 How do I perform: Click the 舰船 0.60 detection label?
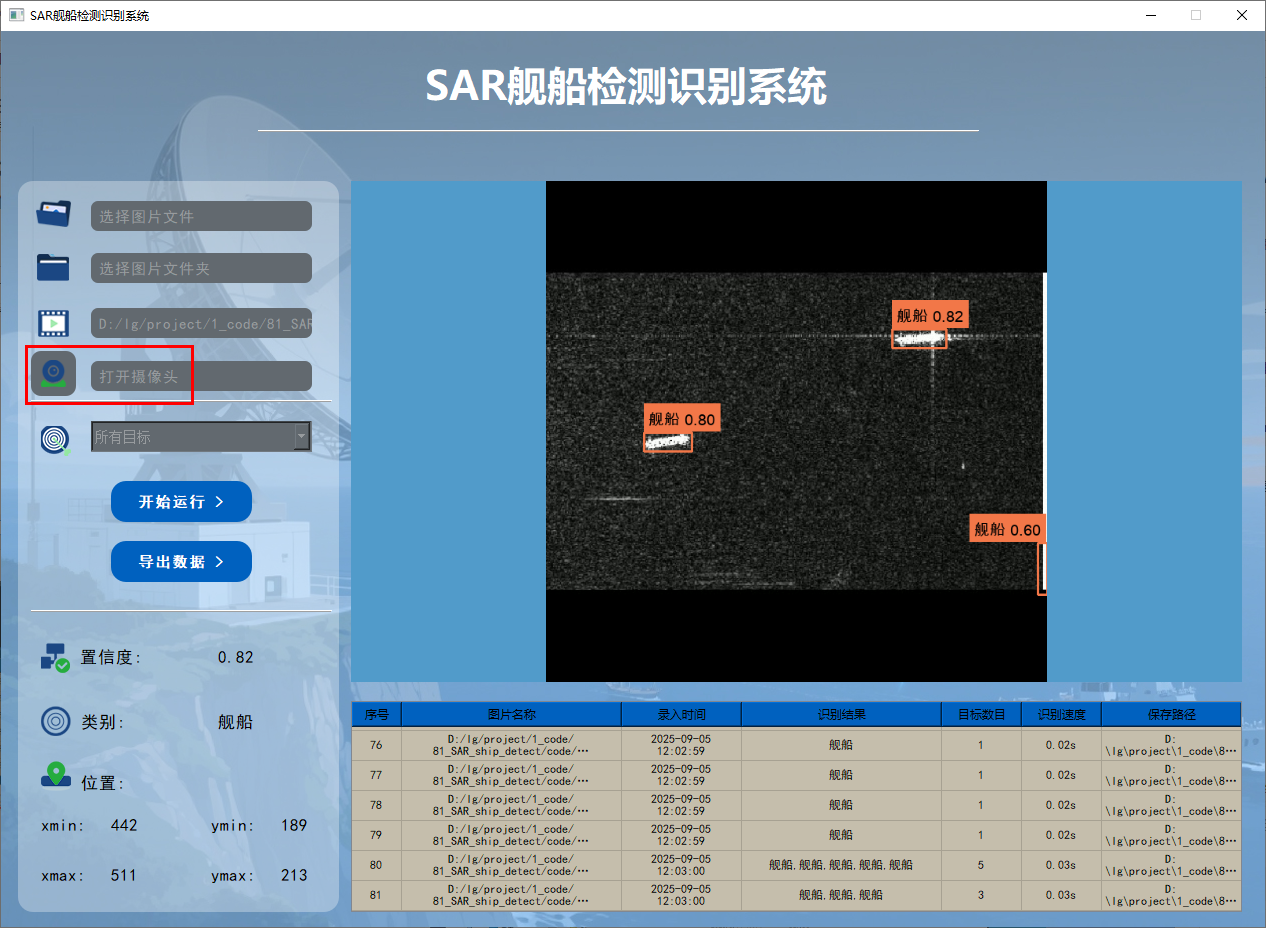pos(1007,529)
